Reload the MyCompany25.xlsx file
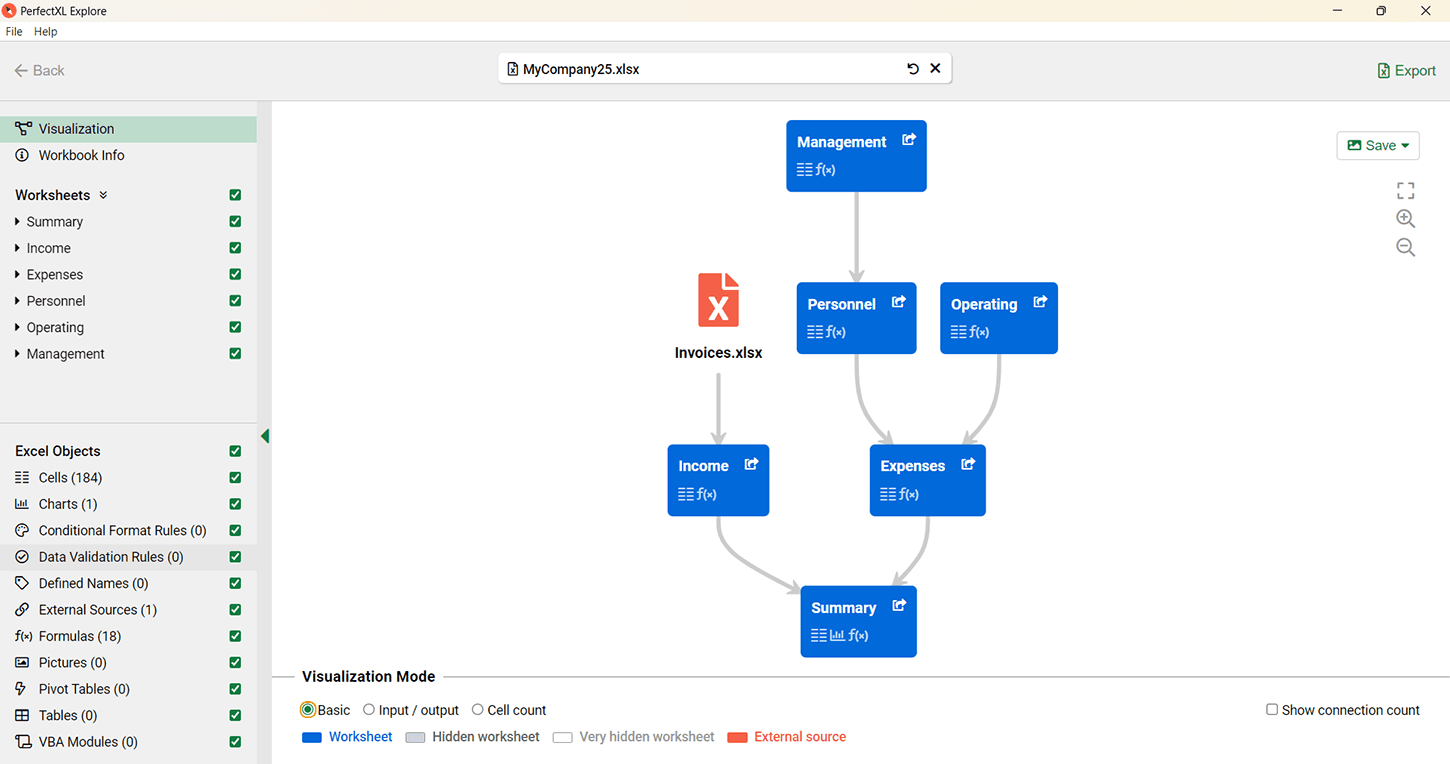Viewport: 1450px width, 764px height. click(x=912, y=69)
